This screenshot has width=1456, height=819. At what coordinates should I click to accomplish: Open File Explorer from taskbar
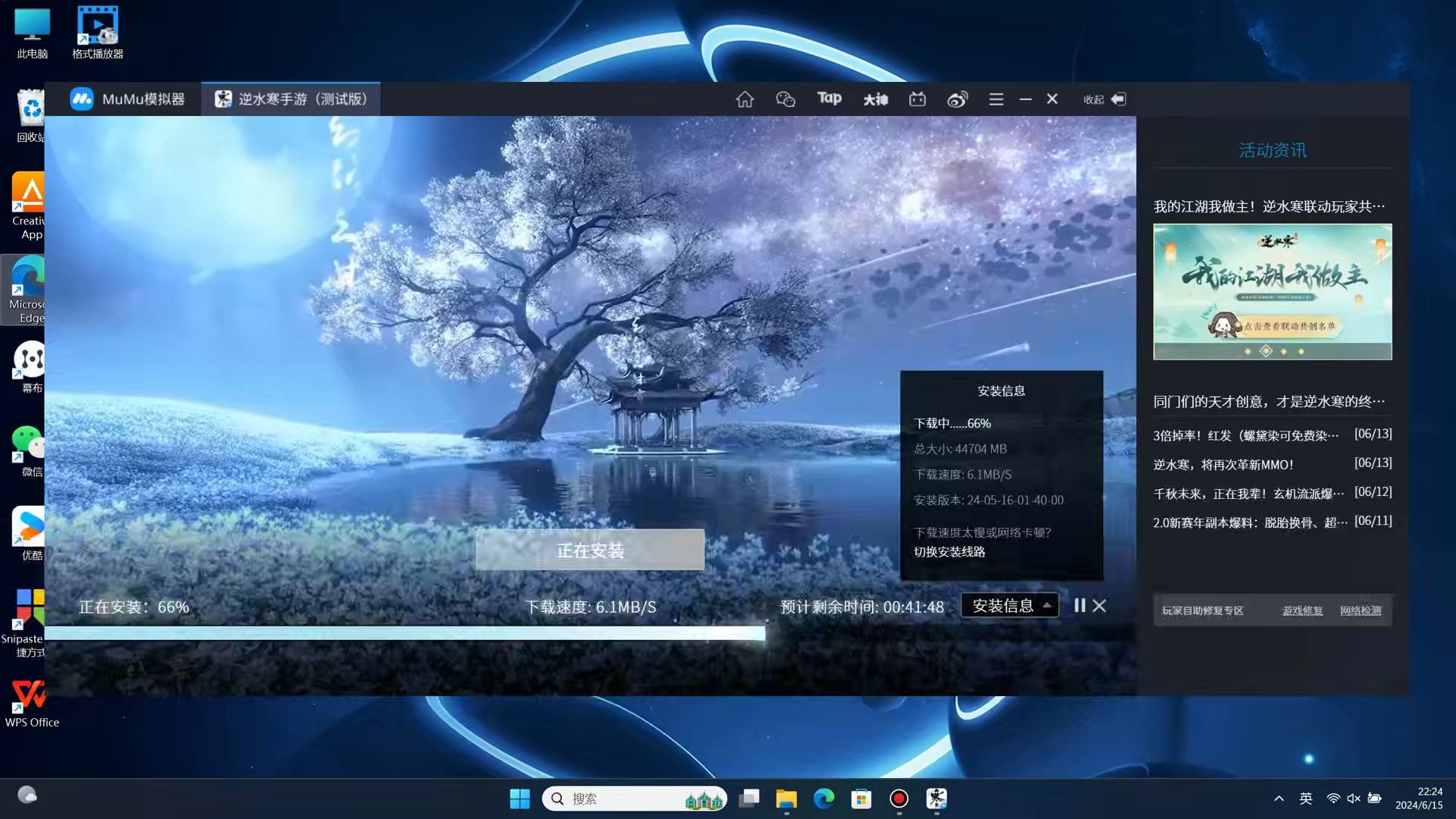[x=786, y=799]
